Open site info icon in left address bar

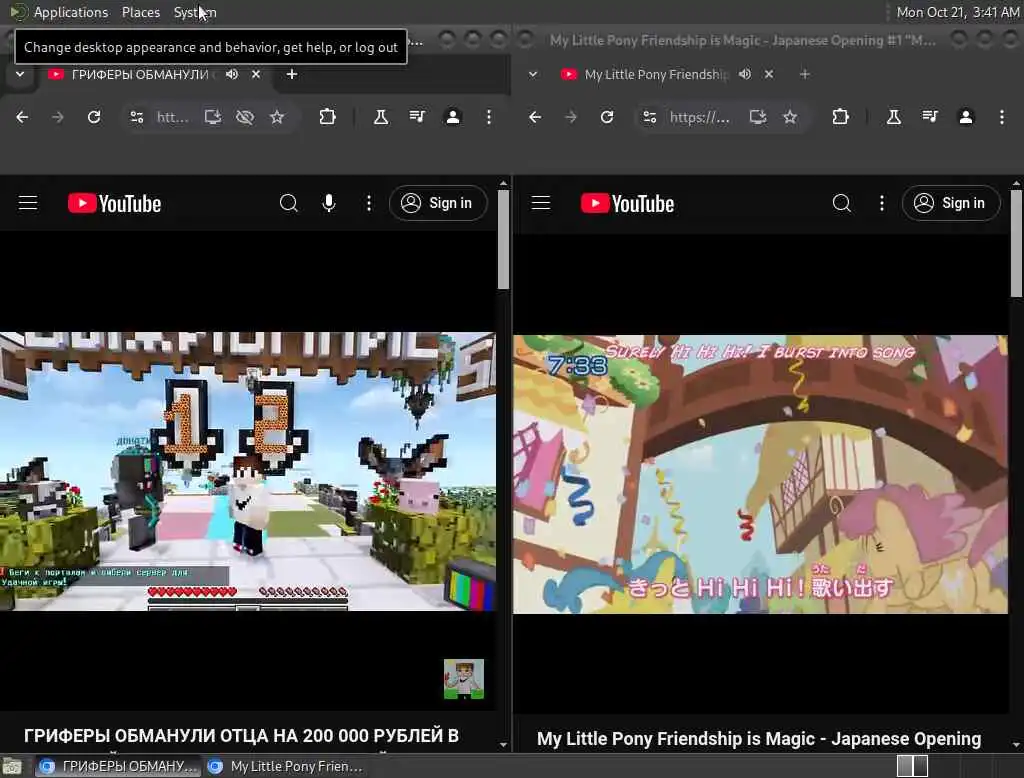(137, 117)
